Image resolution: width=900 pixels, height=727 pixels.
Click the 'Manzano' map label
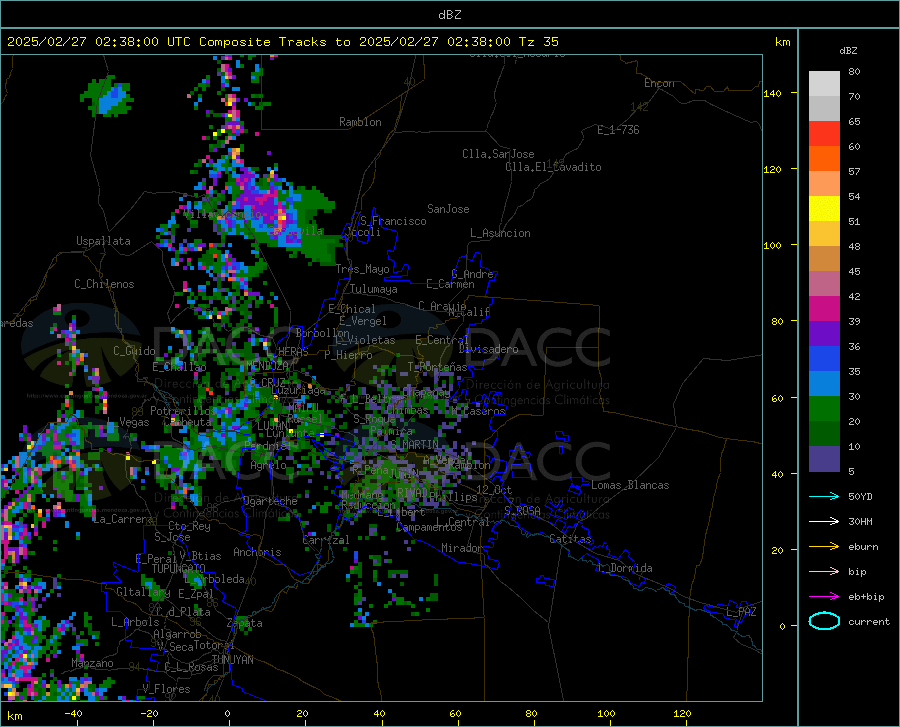(x=92, y=663)
